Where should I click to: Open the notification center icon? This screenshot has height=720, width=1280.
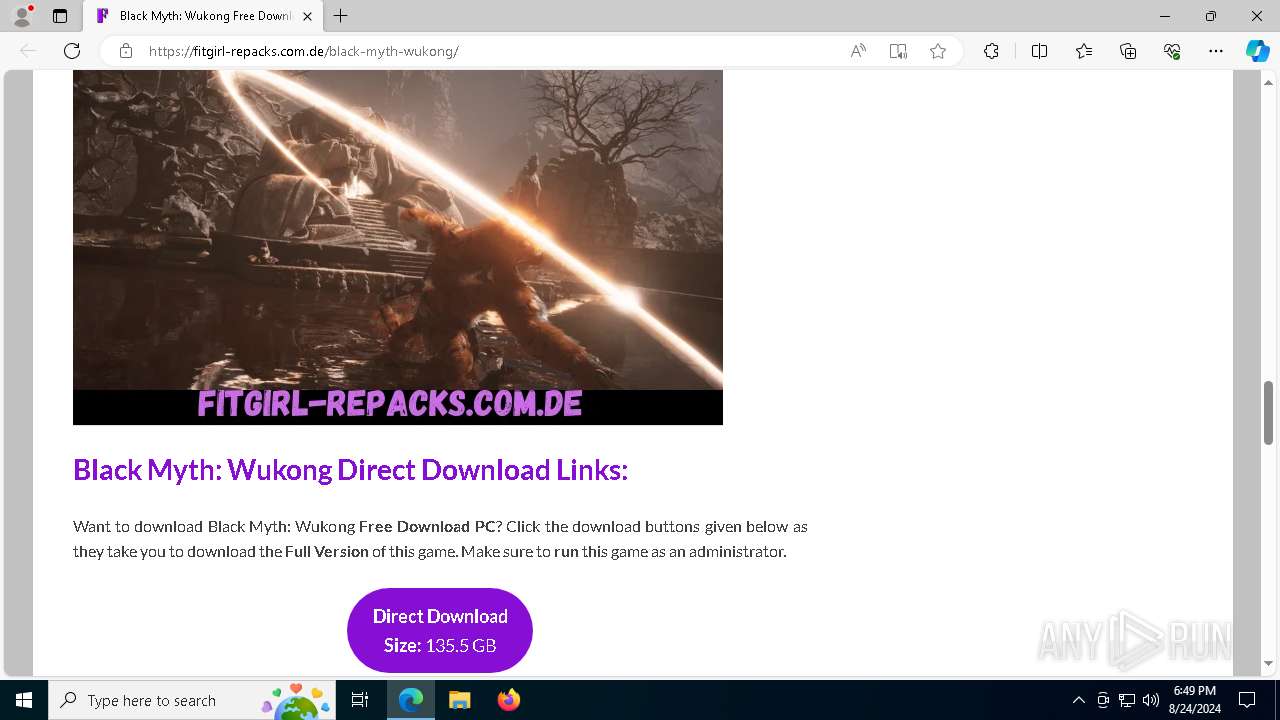[x=1247, y=700]
